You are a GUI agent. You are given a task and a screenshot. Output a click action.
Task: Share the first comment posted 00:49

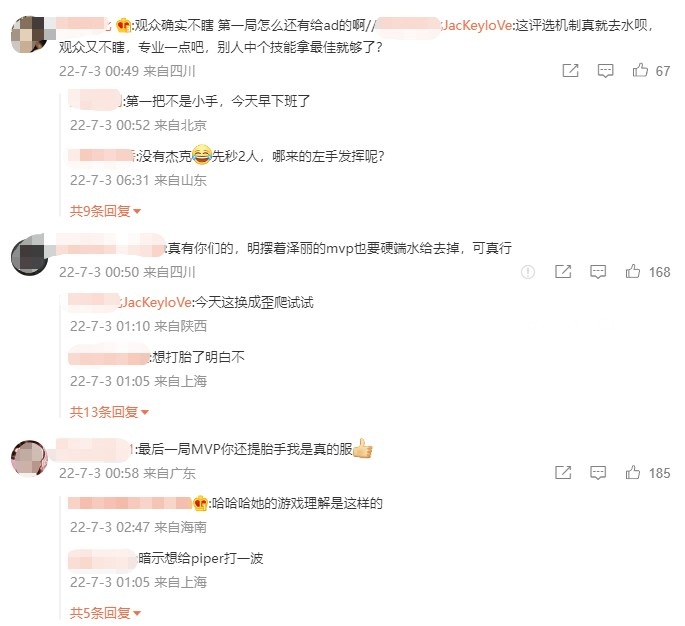tap(570, 71)
